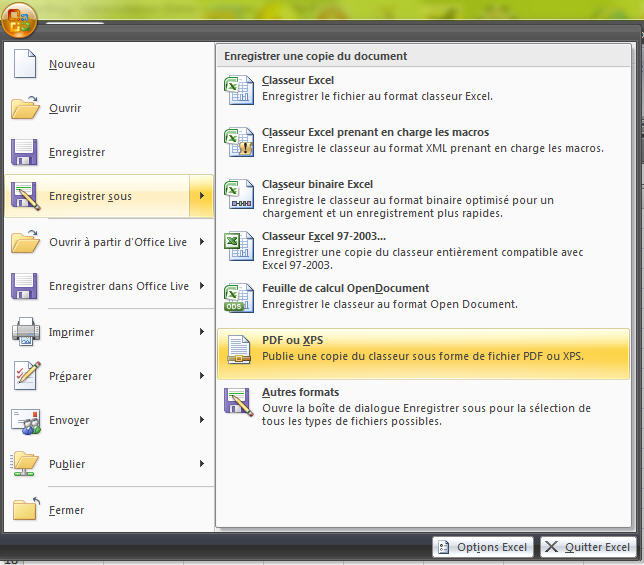Select Enregistrer dans Office Live entry
This screenshot has width=644, height=565.
click(109, 286)
